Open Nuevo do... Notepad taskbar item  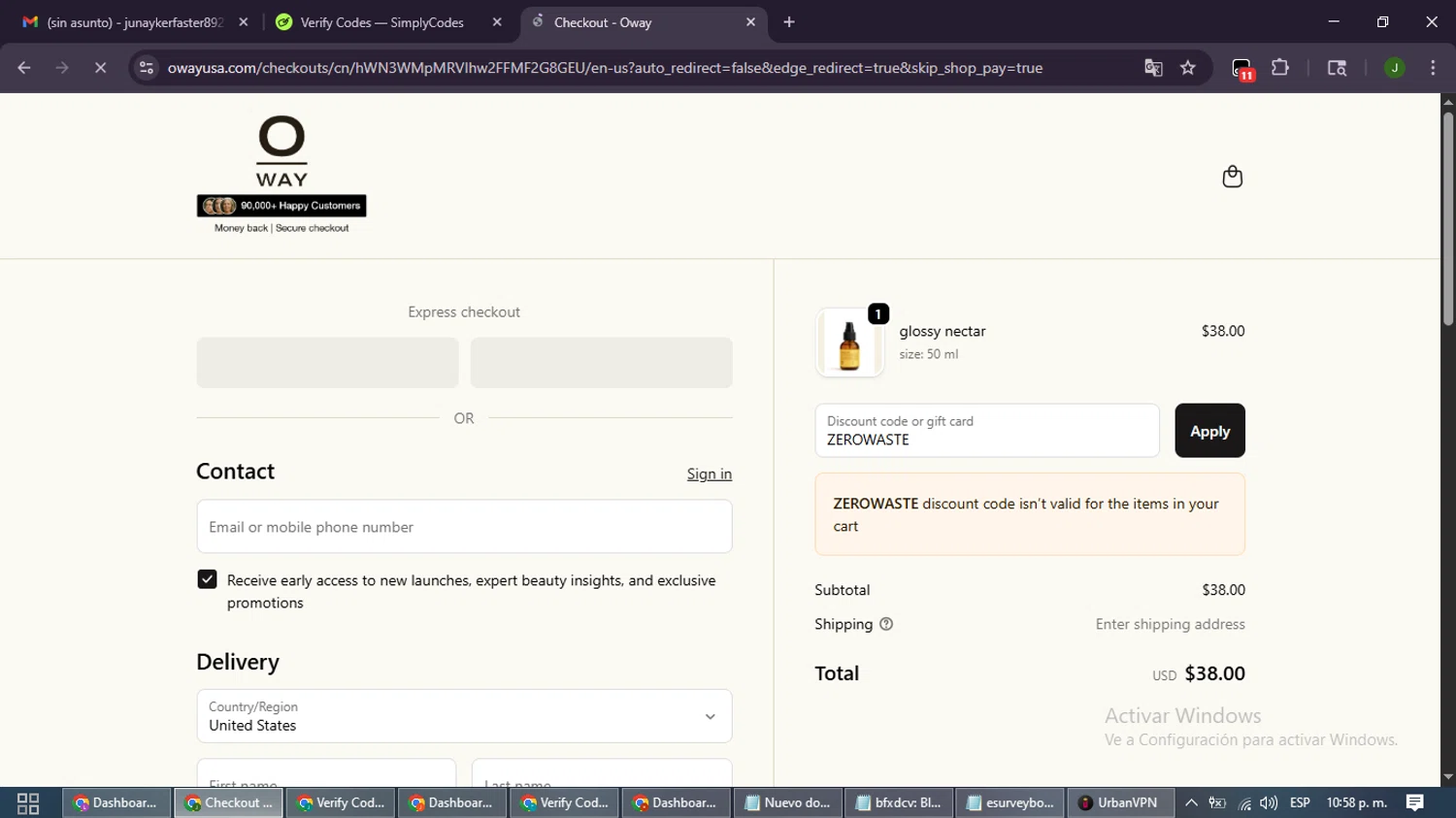point(788,803)
